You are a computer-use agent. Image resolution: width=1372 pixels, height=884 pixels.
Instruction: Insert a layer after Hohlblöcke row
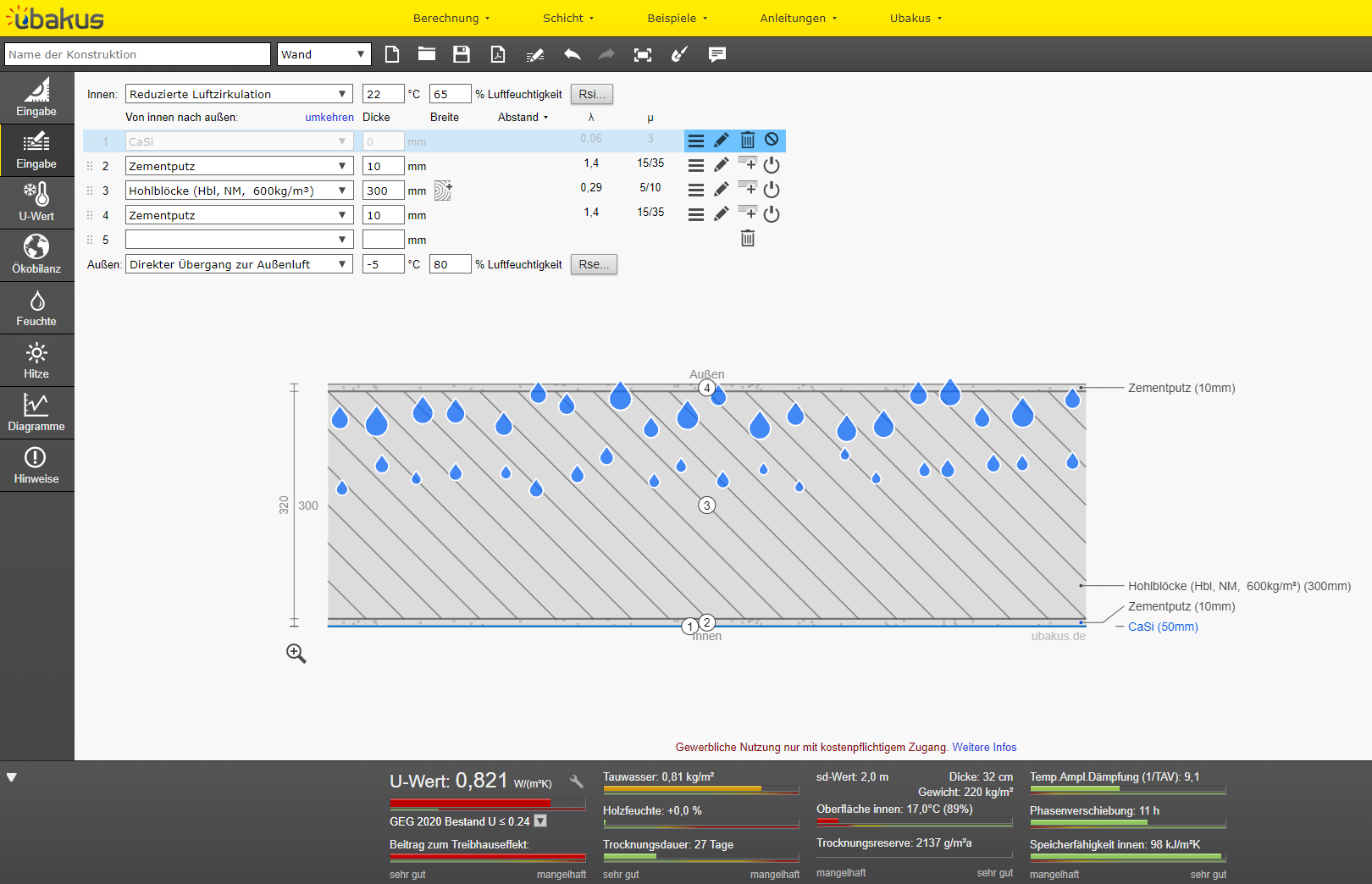748,188
